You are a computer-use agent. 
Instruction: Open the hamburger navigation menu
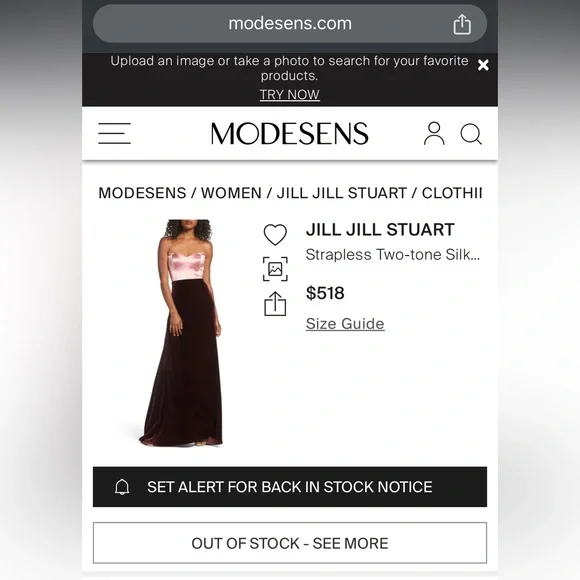(x=114, y=133)
